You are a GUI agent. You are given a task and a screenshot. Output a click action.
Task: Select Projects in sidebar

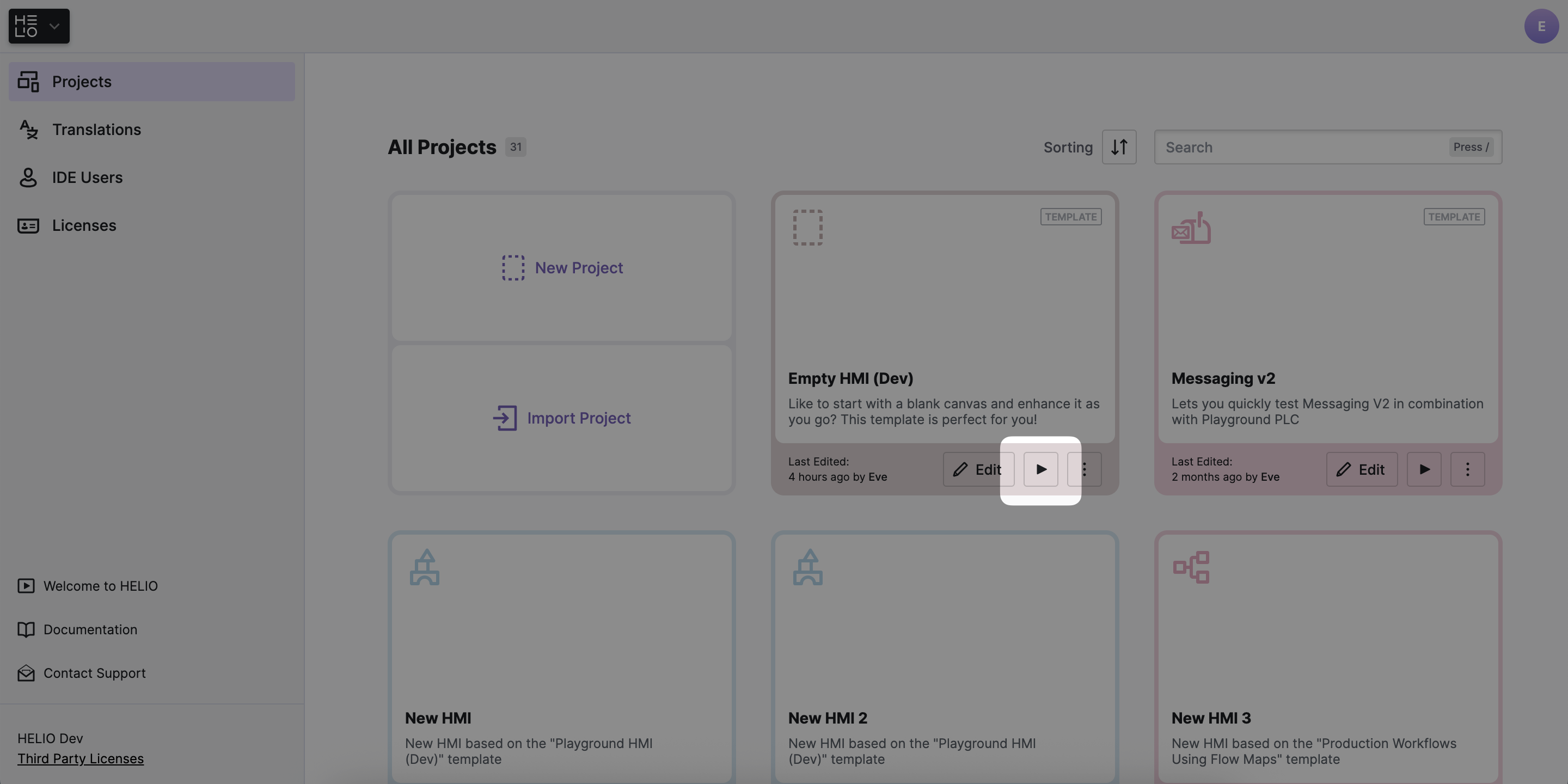tap(82, 82)
